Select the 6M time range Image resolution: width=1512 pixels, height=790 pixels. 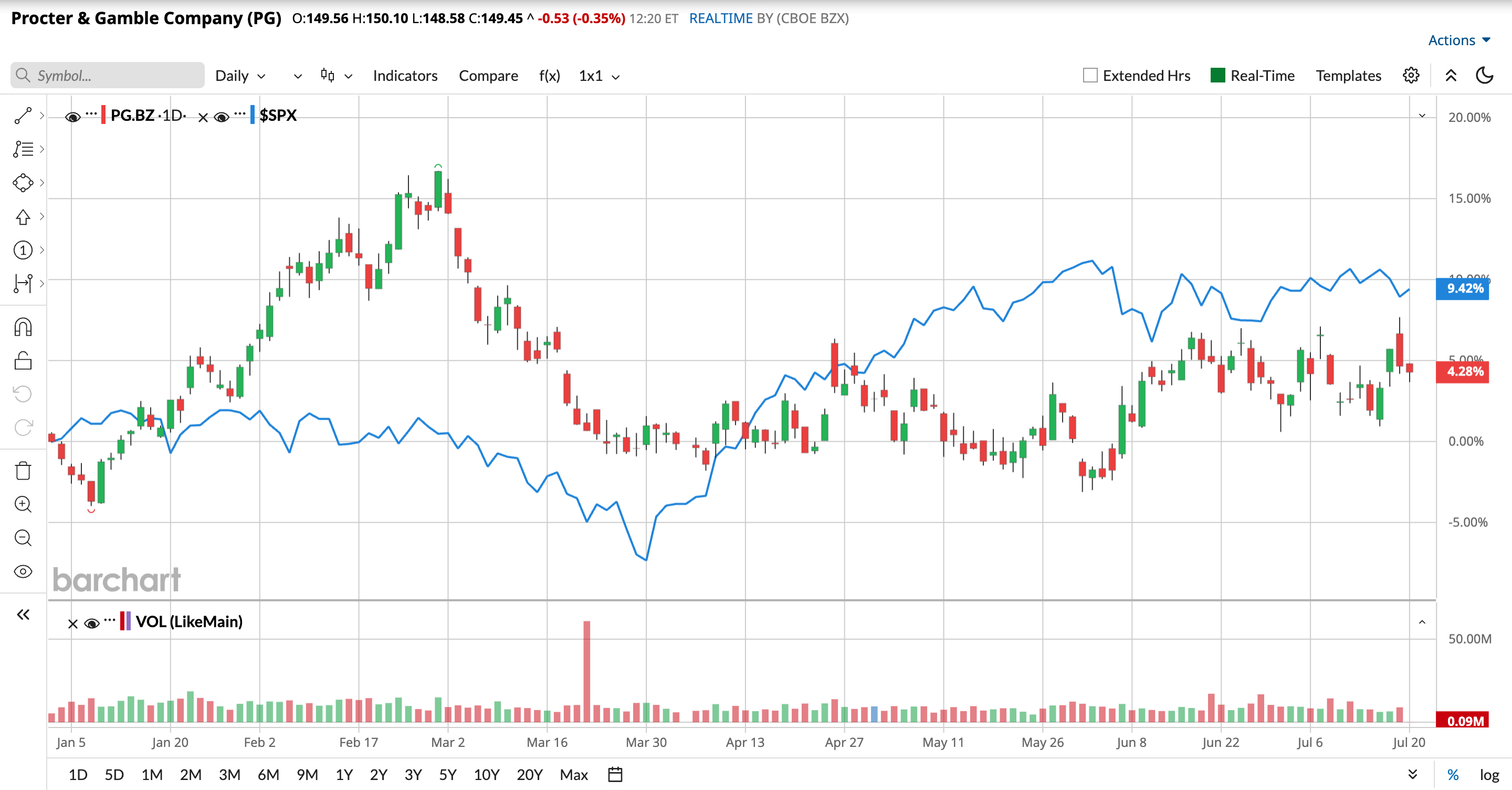click(268, 774)
